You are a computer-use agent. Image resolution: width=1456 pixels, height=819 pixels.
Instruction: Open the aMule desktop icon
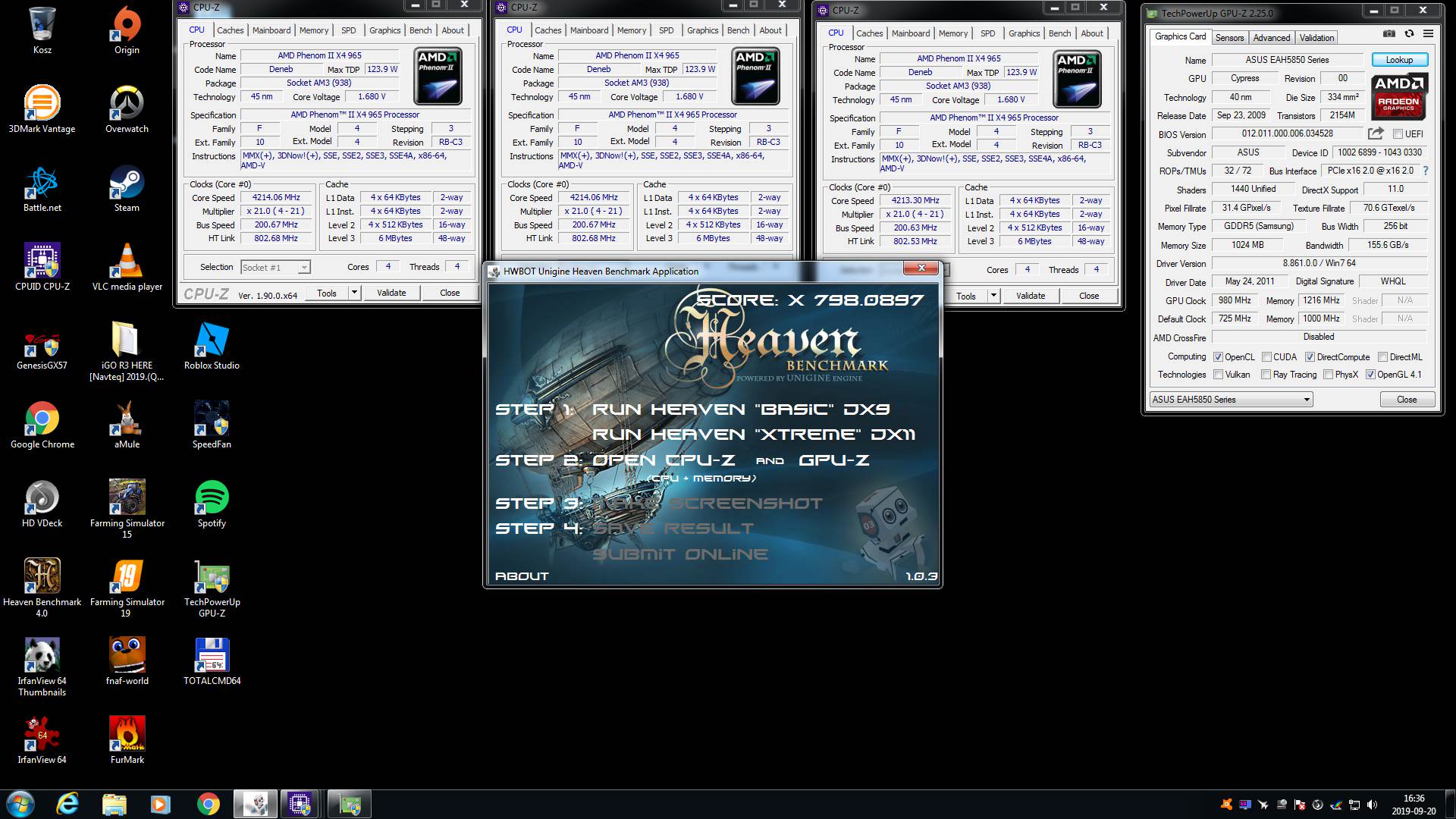[127, 425]
